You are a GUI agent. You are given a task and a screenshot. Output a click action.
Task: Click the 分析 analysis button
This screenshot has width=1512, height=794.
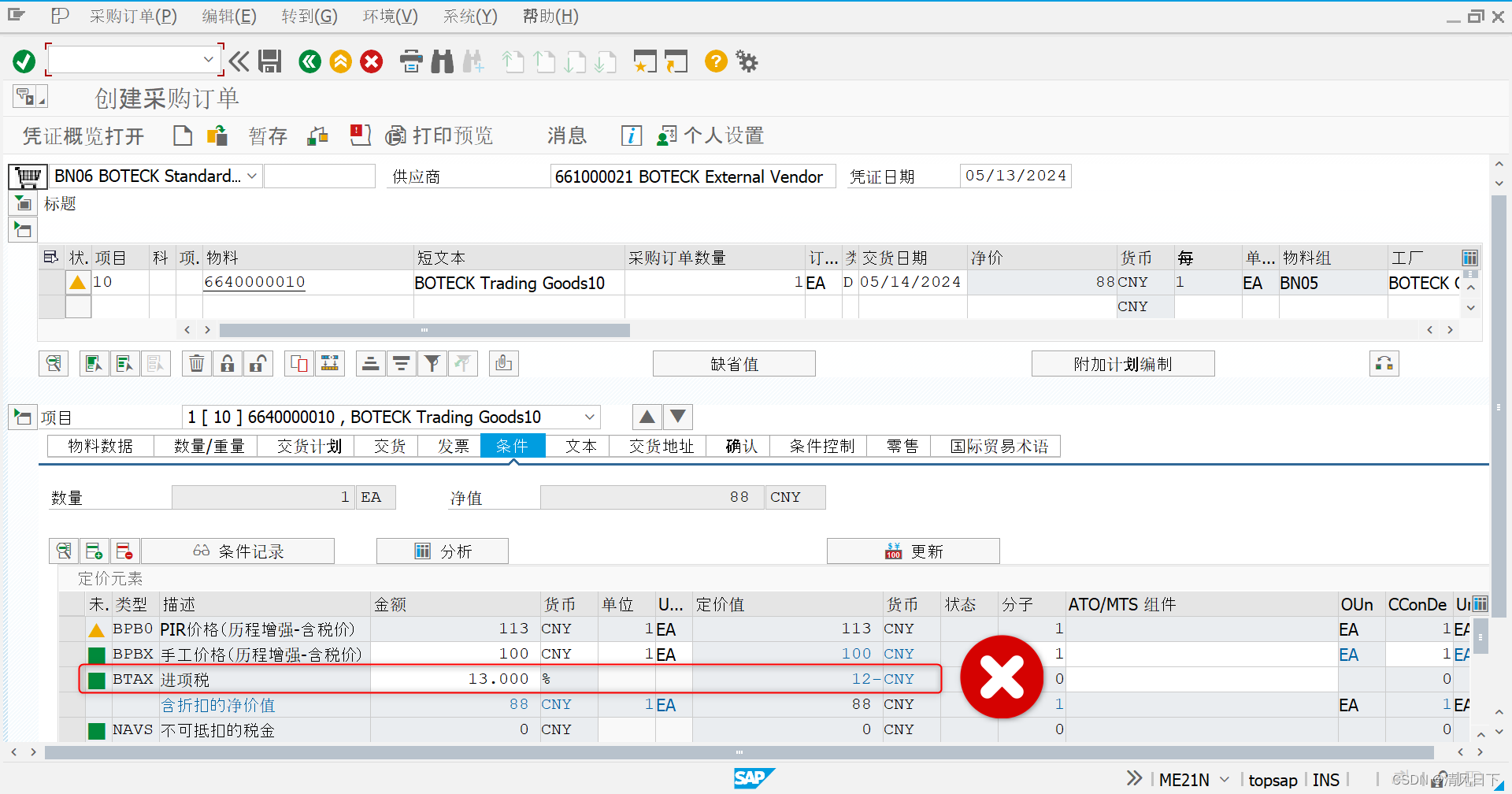pyautogui.click(x=443, y=551)
